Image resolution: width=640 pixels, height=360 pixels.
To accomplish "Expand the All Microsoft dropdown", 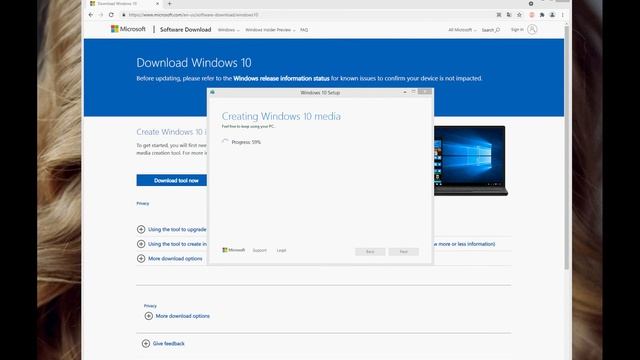I will pyautogui.click(x=462, y=30).
